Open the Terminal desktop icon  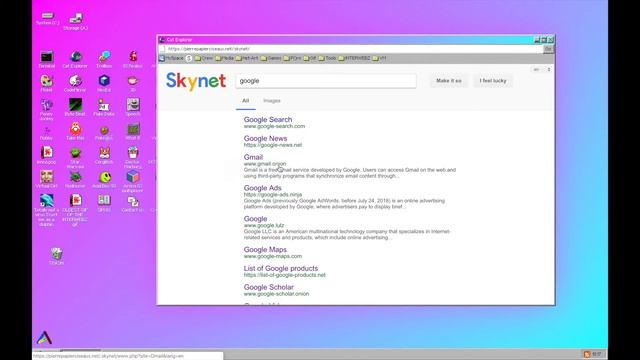point(47,59)
